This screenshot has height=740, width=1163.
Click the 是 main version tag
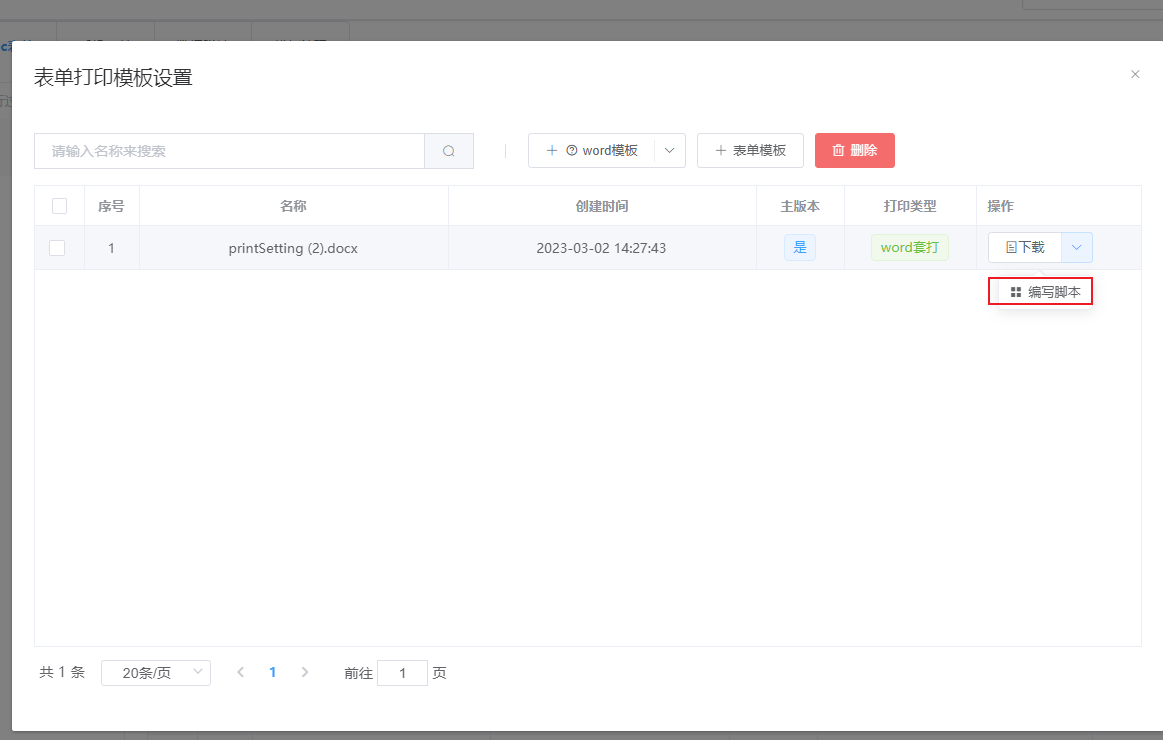(x=799, y=248)
